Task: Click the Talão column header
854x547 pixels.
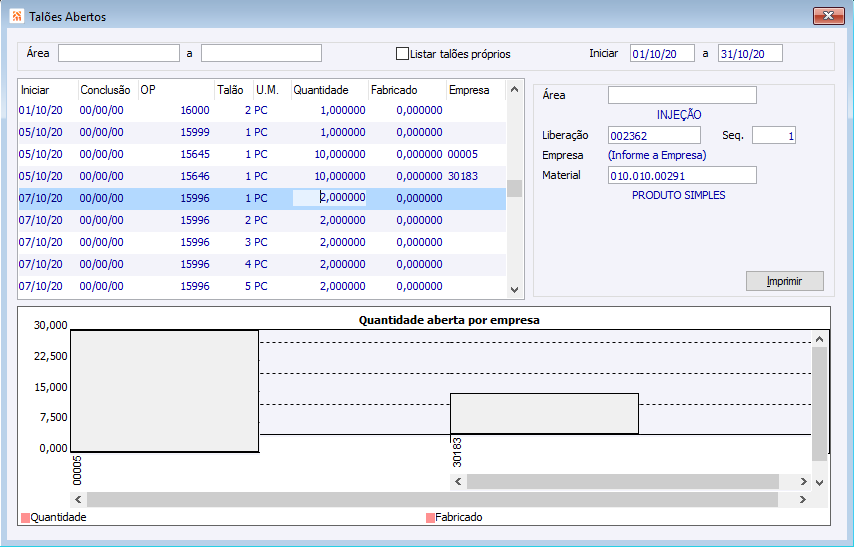Action: coord(234,90)
